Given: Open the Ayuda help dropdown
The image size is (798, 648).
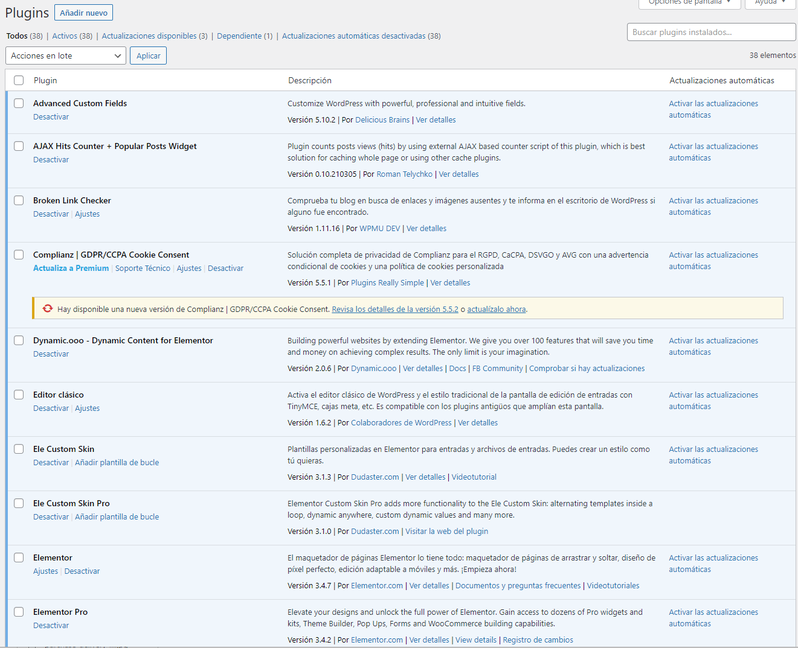Looking at the screenshot, I should pyautogui.click(x=770, y=3).
